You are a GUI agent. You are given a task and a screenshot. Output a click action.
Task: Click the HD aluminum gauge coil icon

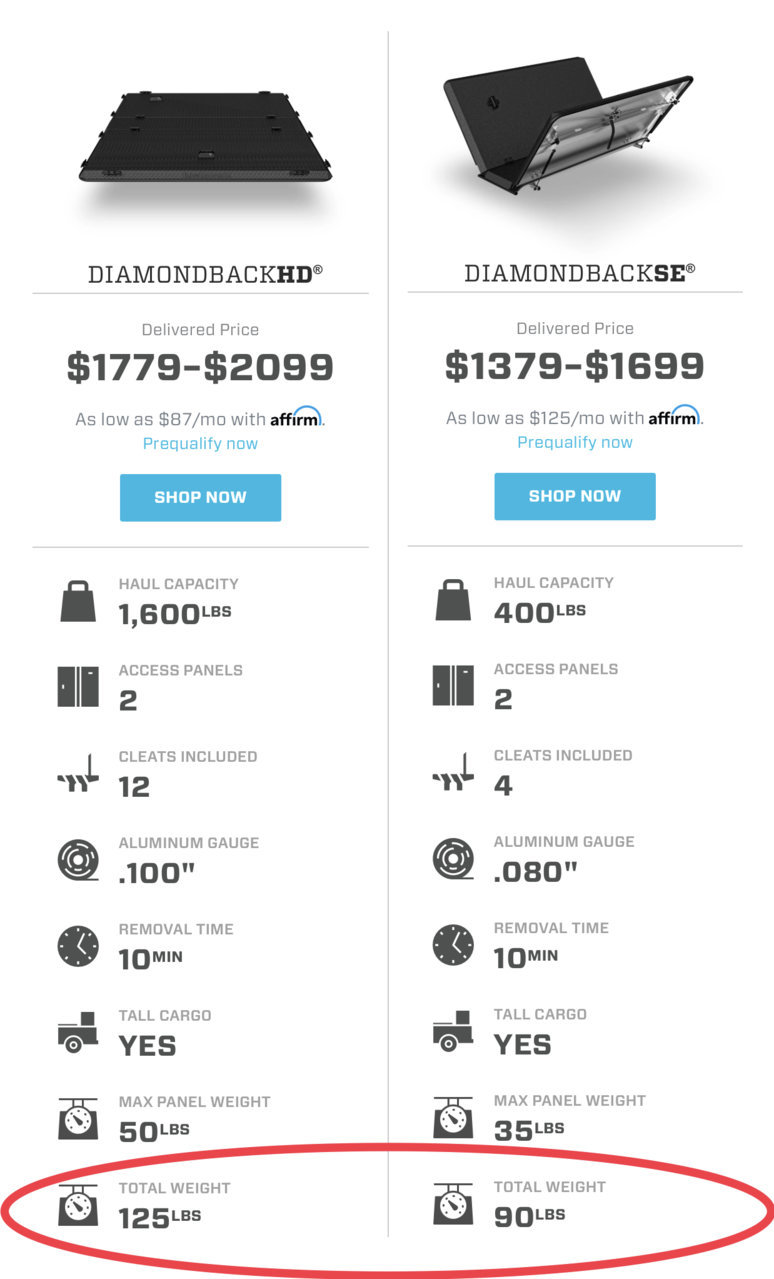(78, 860)
